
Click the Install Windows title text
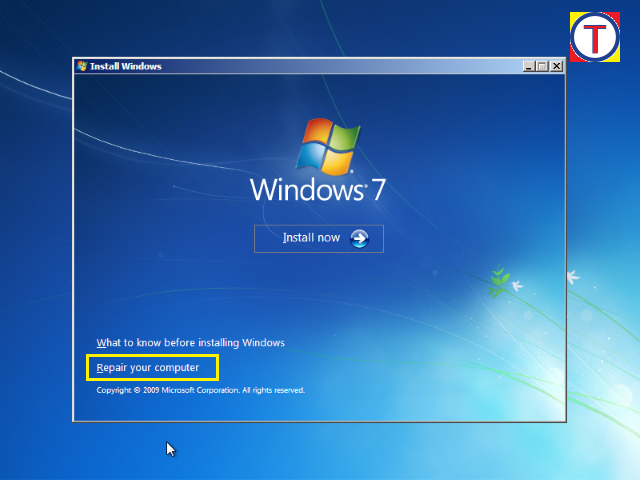click(126, 66)
